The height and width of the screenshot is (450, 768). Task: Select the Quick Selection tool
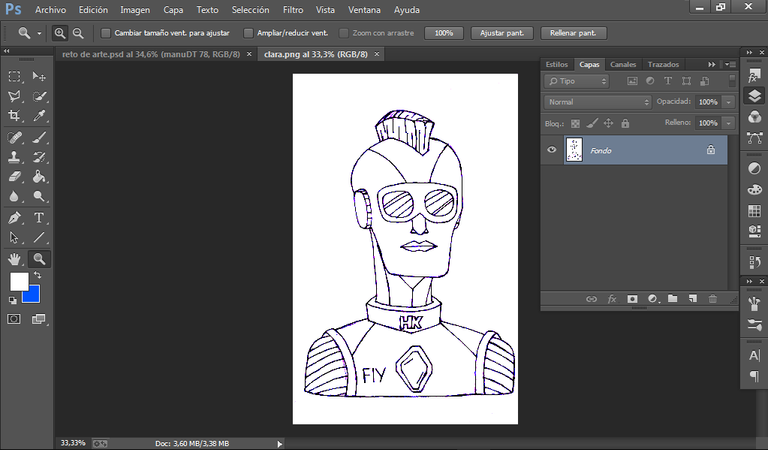(39, 96)
